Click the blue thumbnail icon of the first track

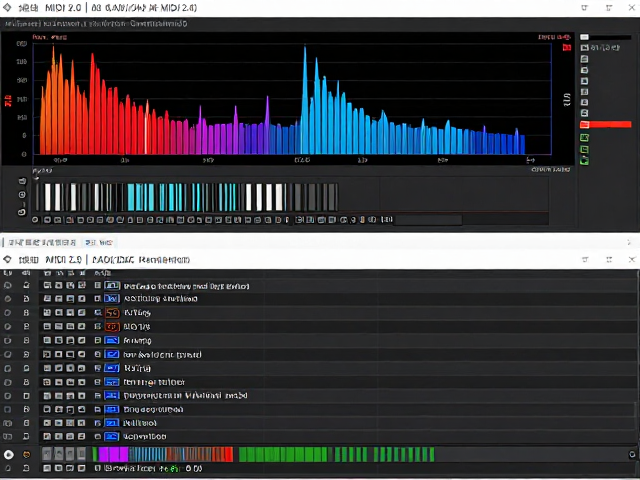(x=112, y=286)
